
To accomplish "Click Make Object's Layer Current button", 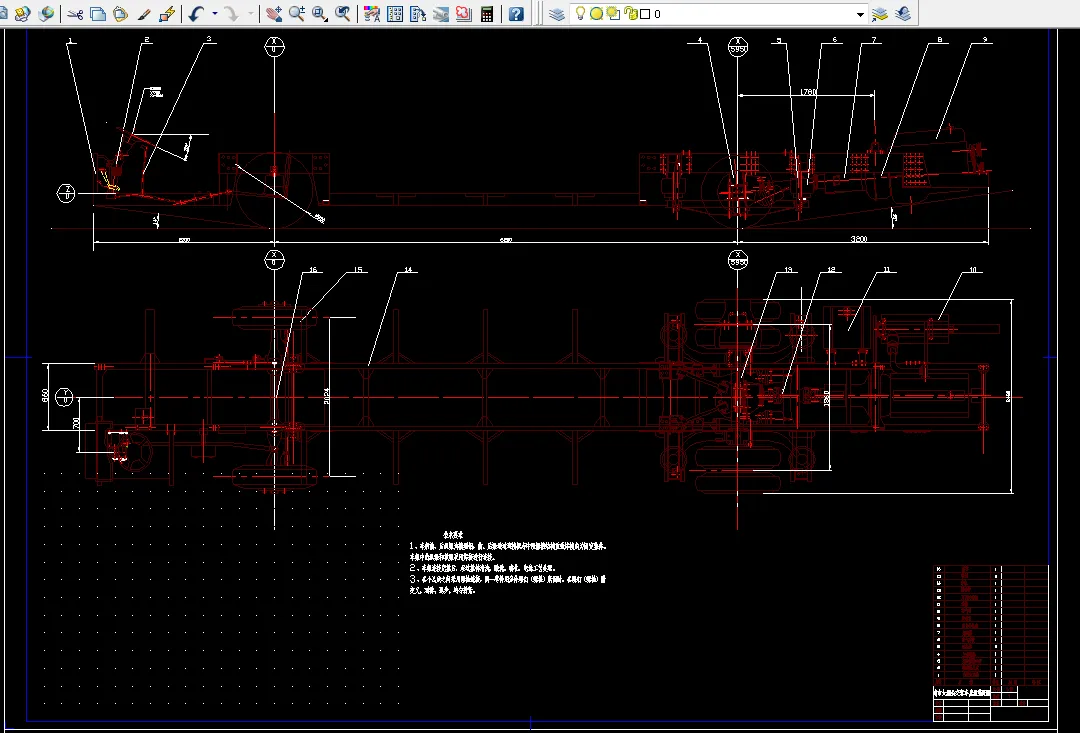I will pos(880,14).
